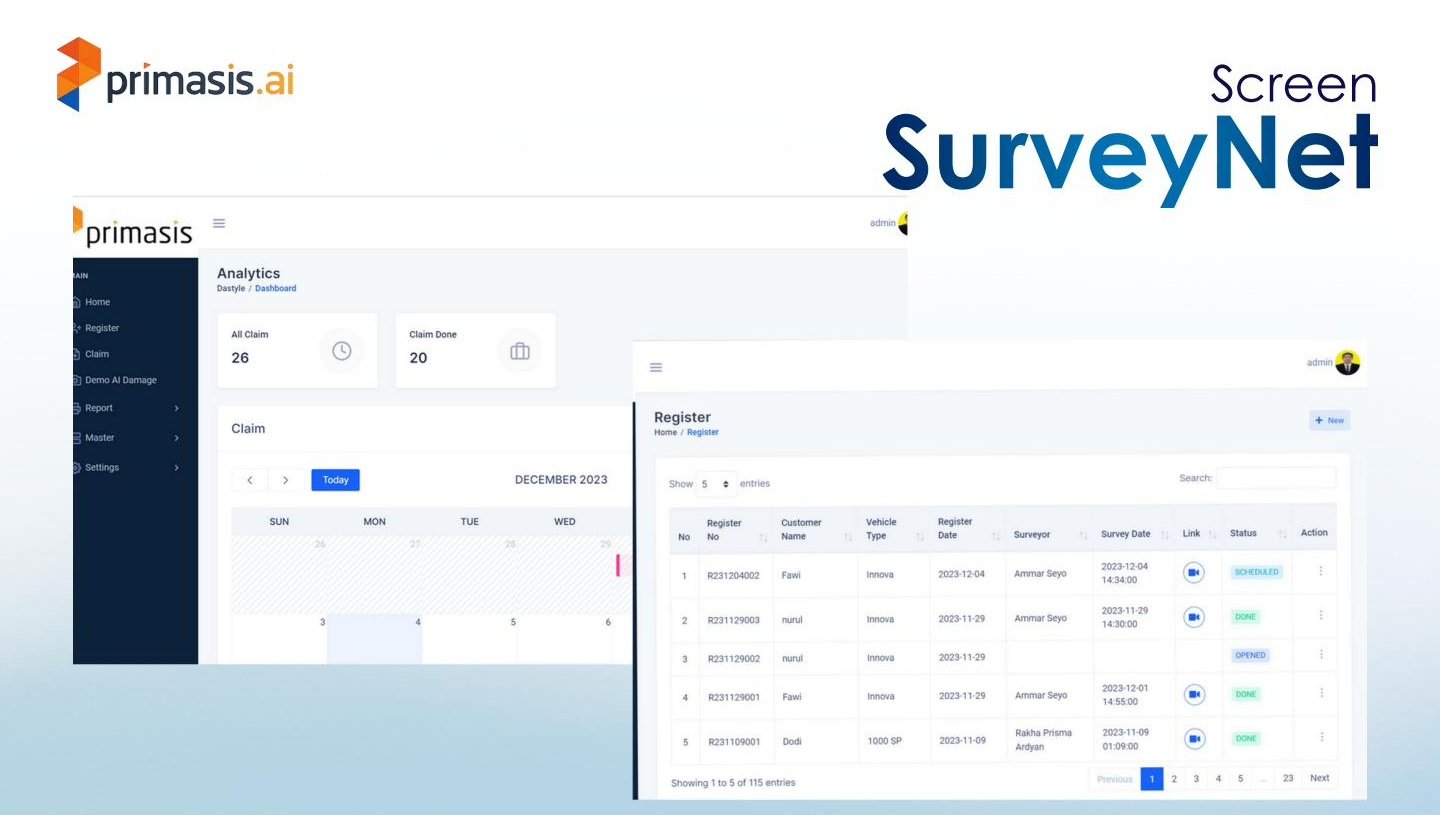Click the primasis.ai logo at top
1440x815 pixels.
[x=176, y=74]
